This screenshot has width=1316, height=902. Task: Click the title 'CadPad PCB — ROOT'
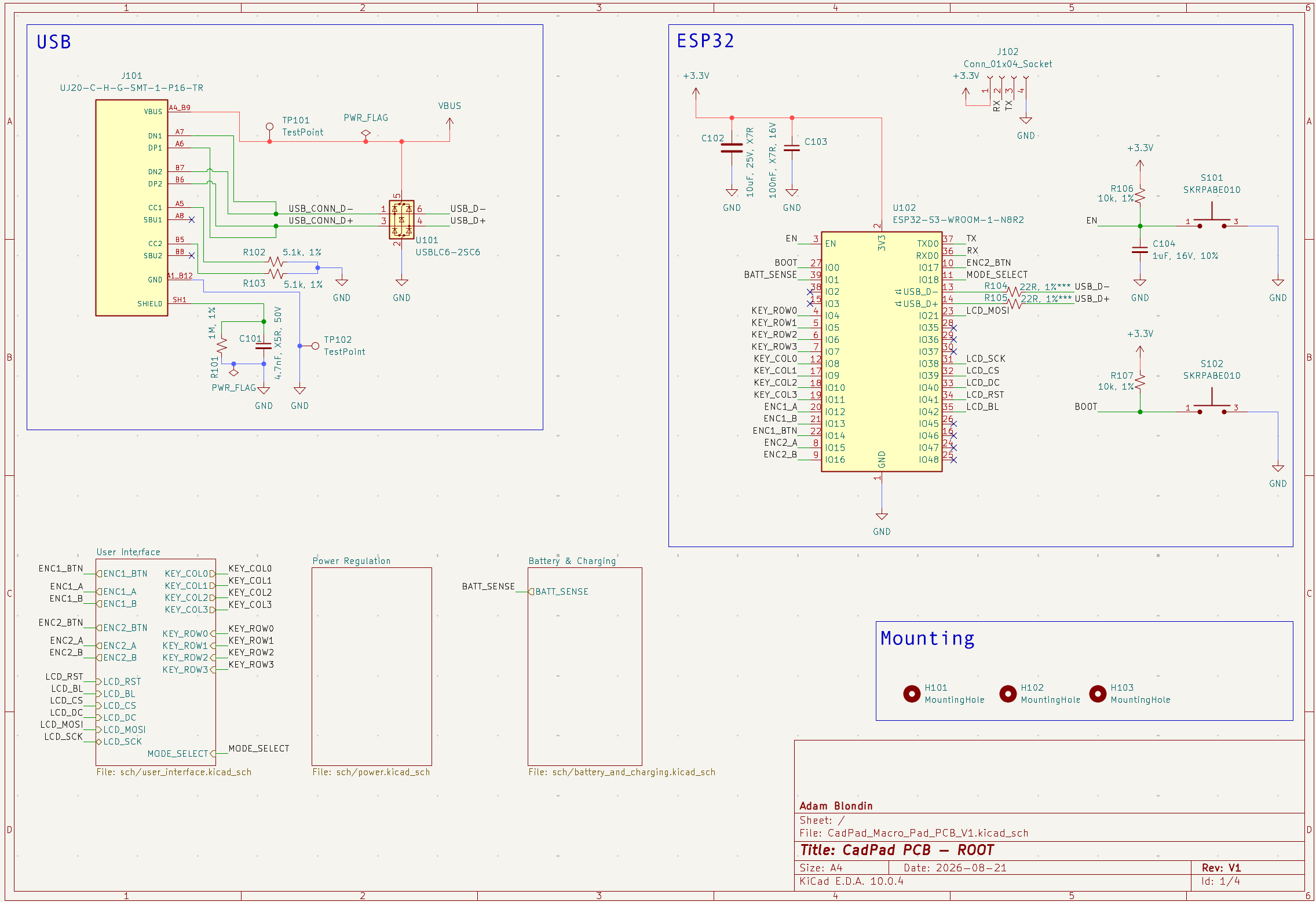click(897, 850)
